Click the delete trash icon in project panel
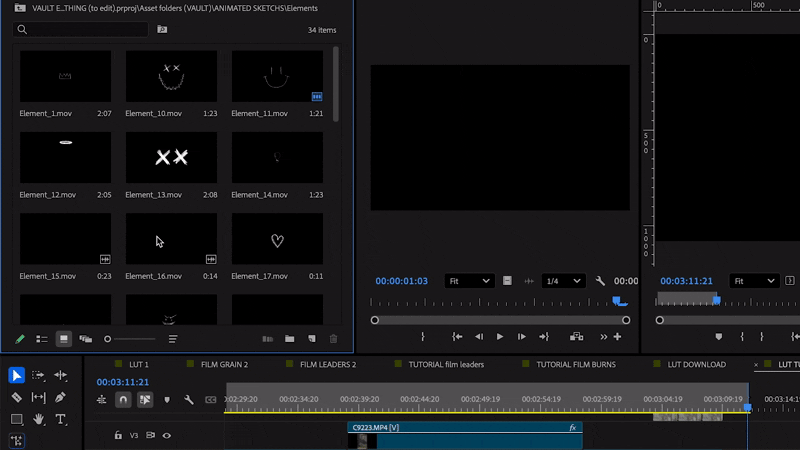The height and width of the screenshot is (450, 800). [333, 339]
